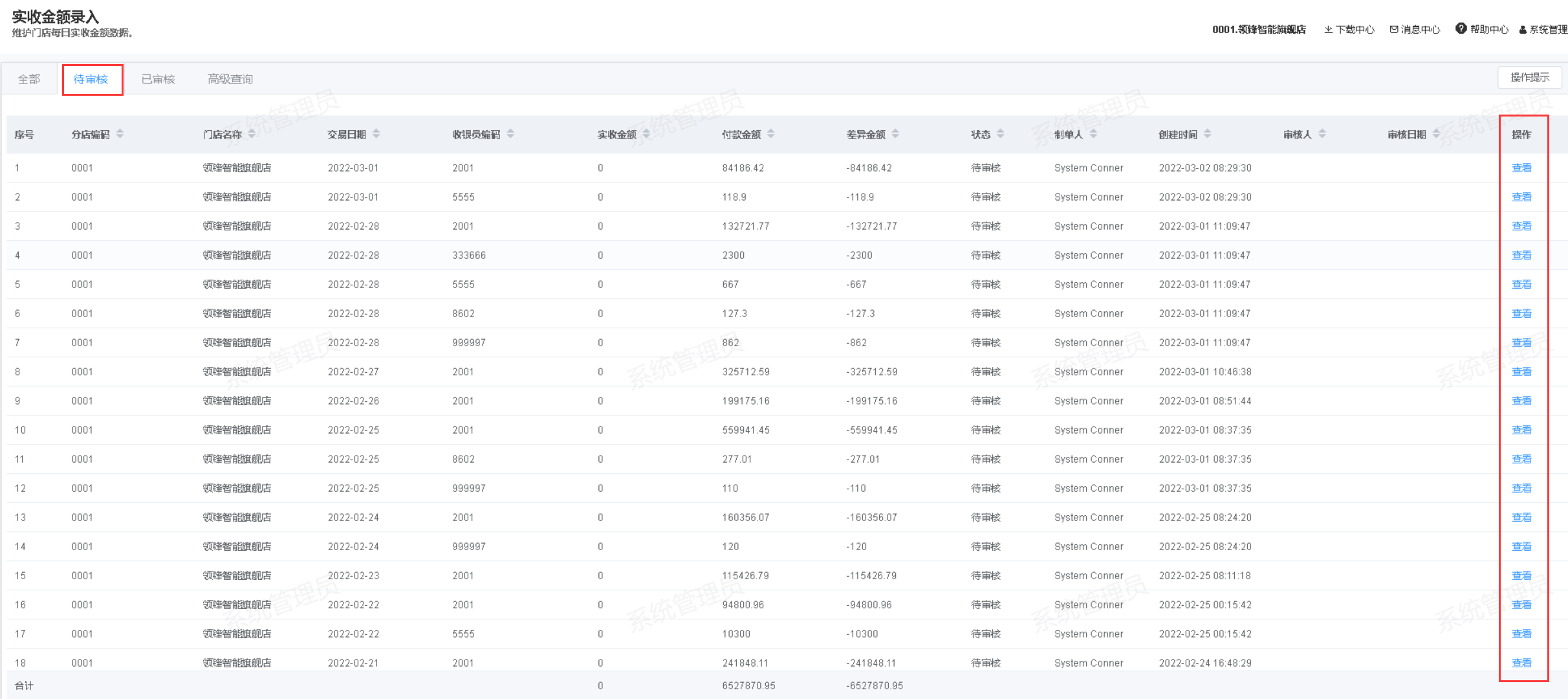Click 查看 link for row 1

pos(1521,168)
